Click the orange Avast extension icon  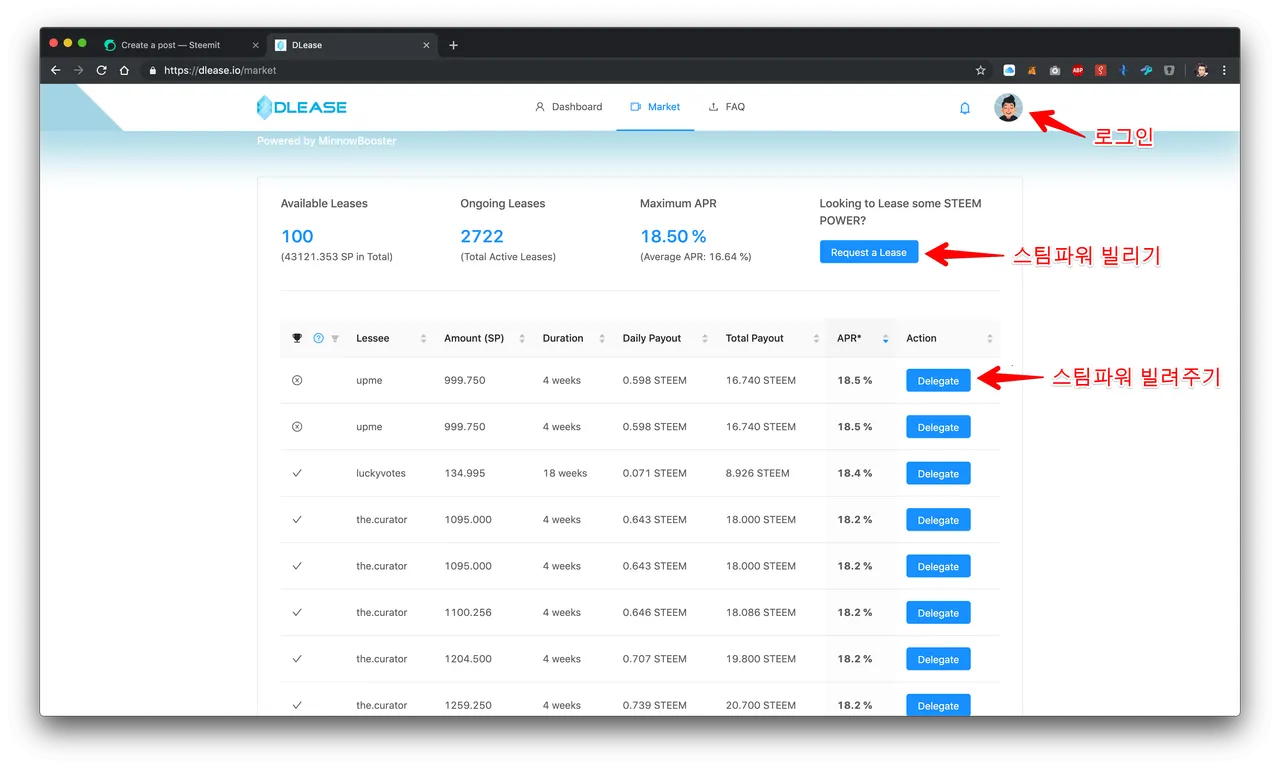[1032, 71]
